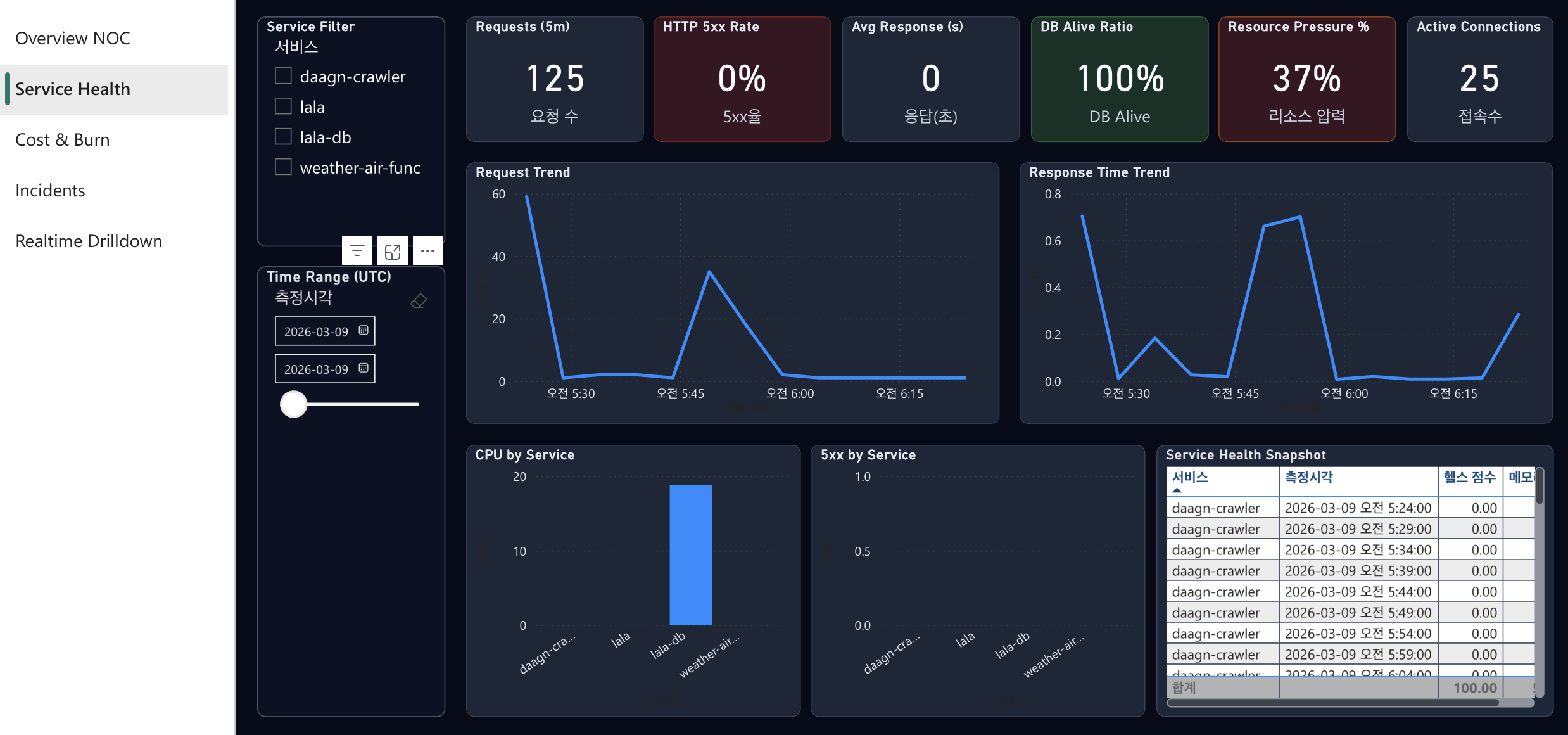Image resolution: width=1568 pixels, height=735 pixels.
Task: Click the time range slider handle
Action: (x=294, y=404)
